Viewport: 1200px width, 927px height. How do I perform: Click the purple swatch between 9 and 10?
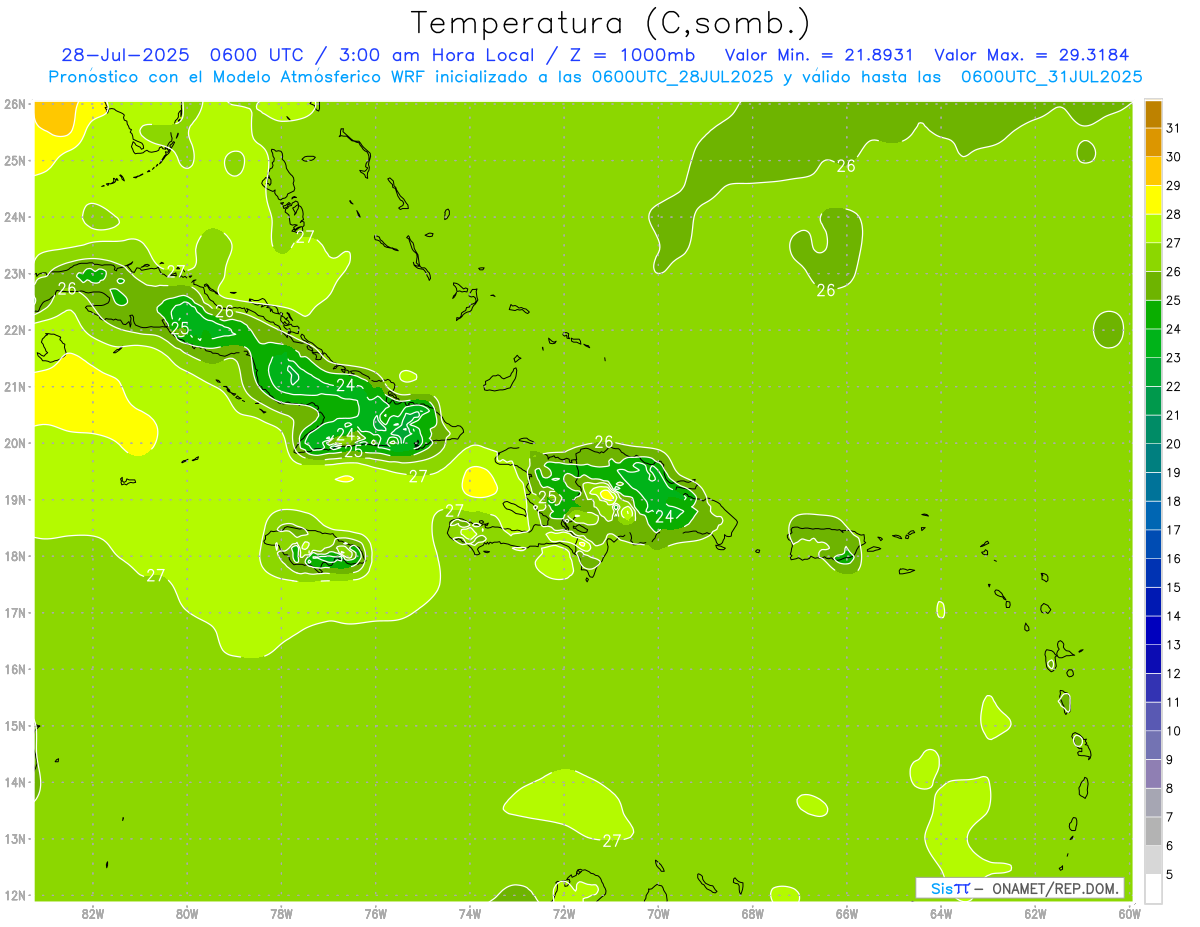1153,744
